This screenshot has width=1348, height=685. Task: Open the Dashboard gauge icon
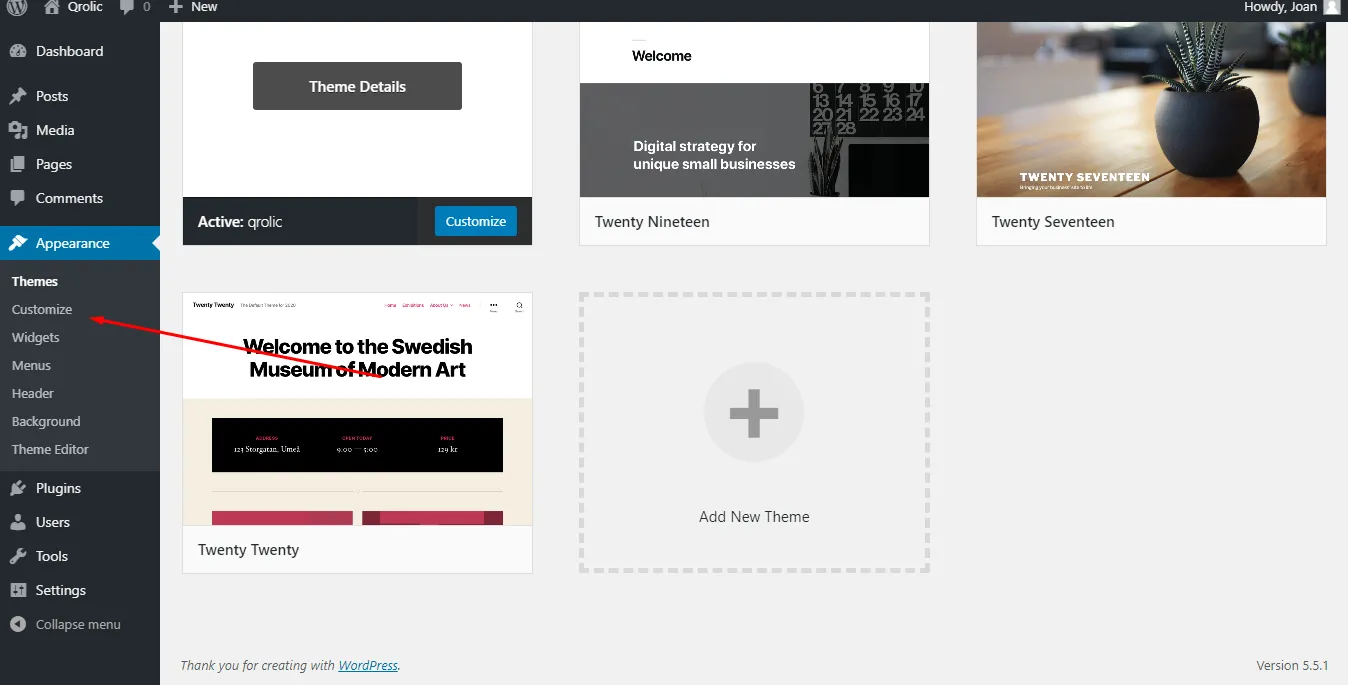coord(17,51)
